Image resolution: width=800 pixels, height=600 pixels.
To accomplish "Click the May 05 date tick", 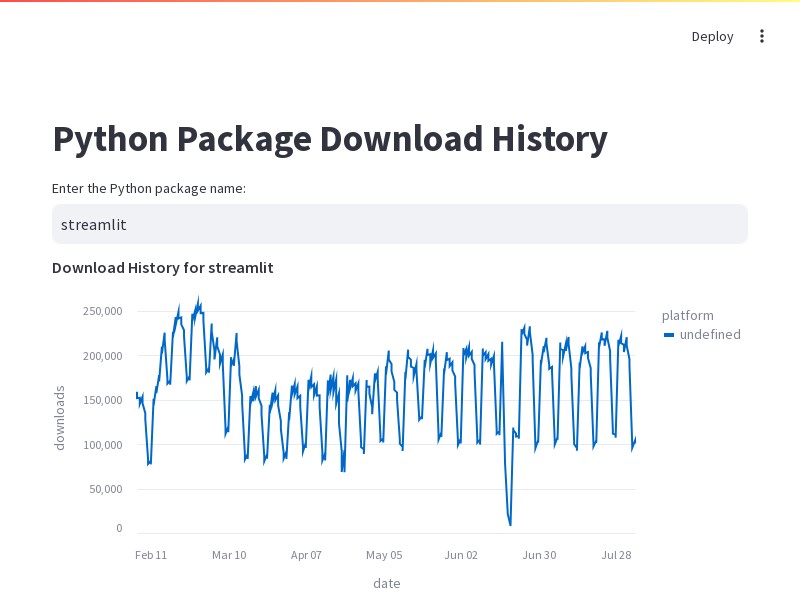I will pos(384,555).
